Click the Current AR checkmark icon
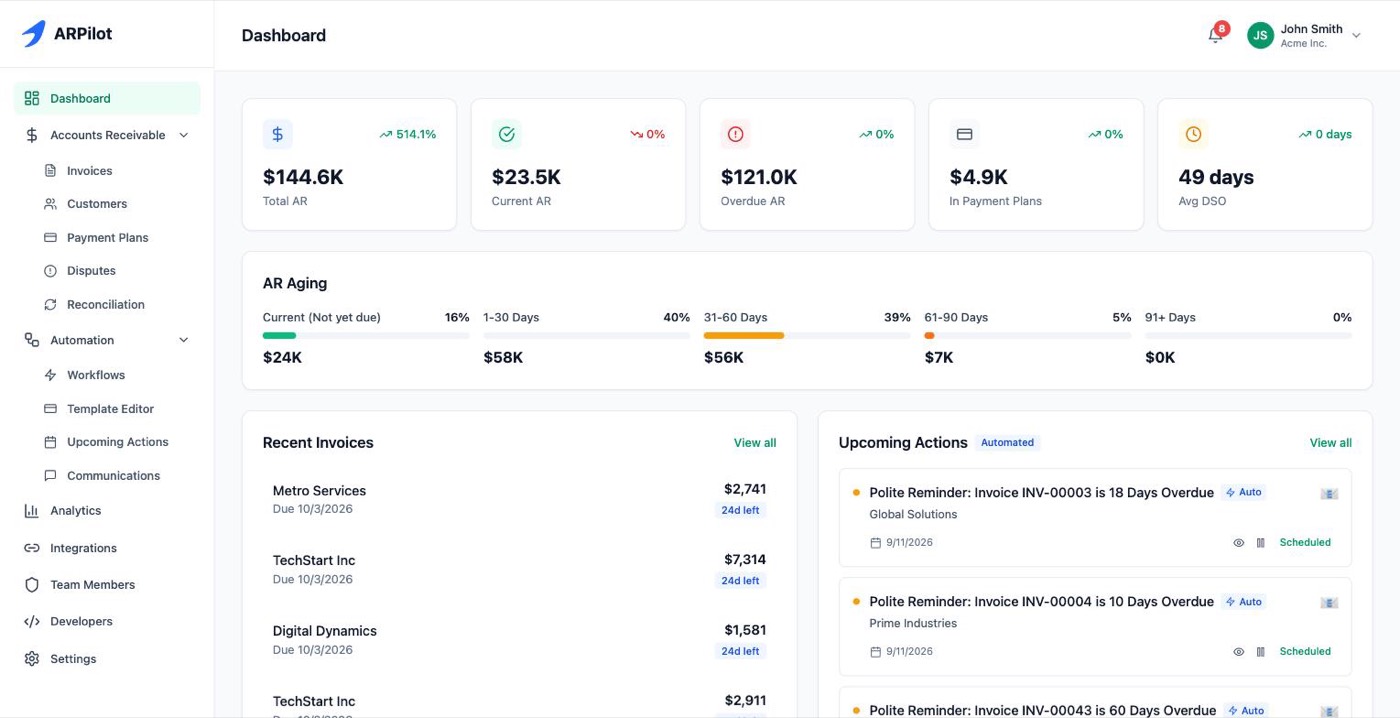1400x718 pixels. click(507, 134)
